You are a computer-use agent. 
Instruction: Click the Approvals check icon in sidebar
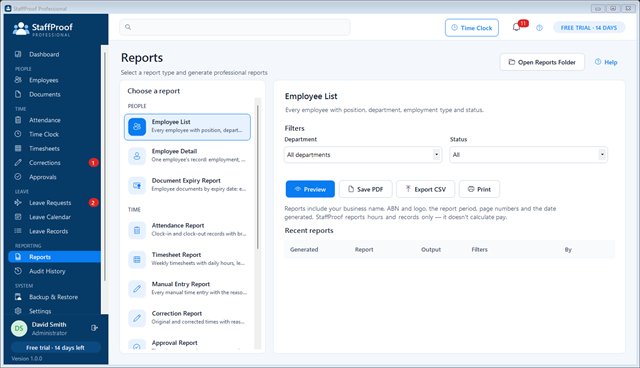click(x=18, y=177)
